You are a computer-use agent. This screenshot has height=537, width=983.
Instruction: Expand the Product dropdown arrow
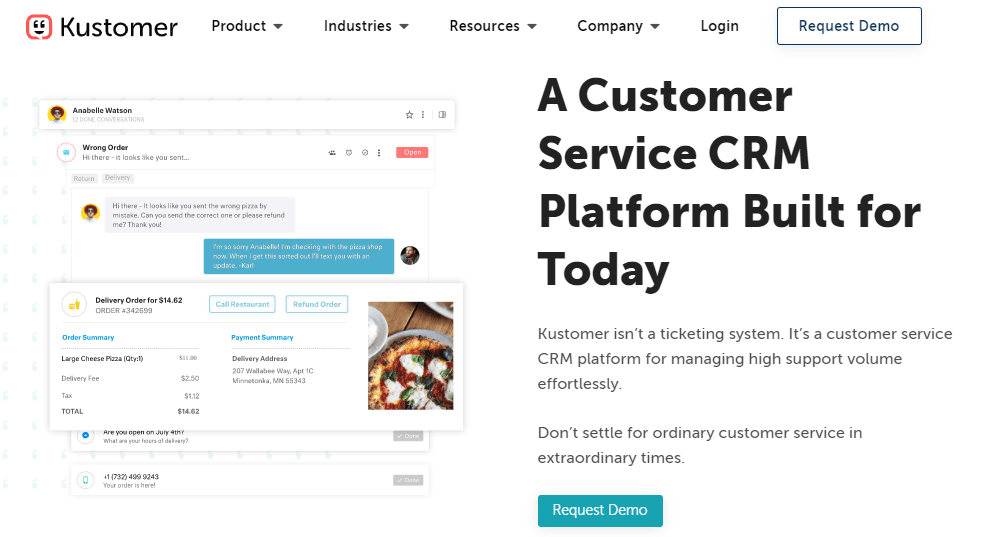tap(278, 27)
